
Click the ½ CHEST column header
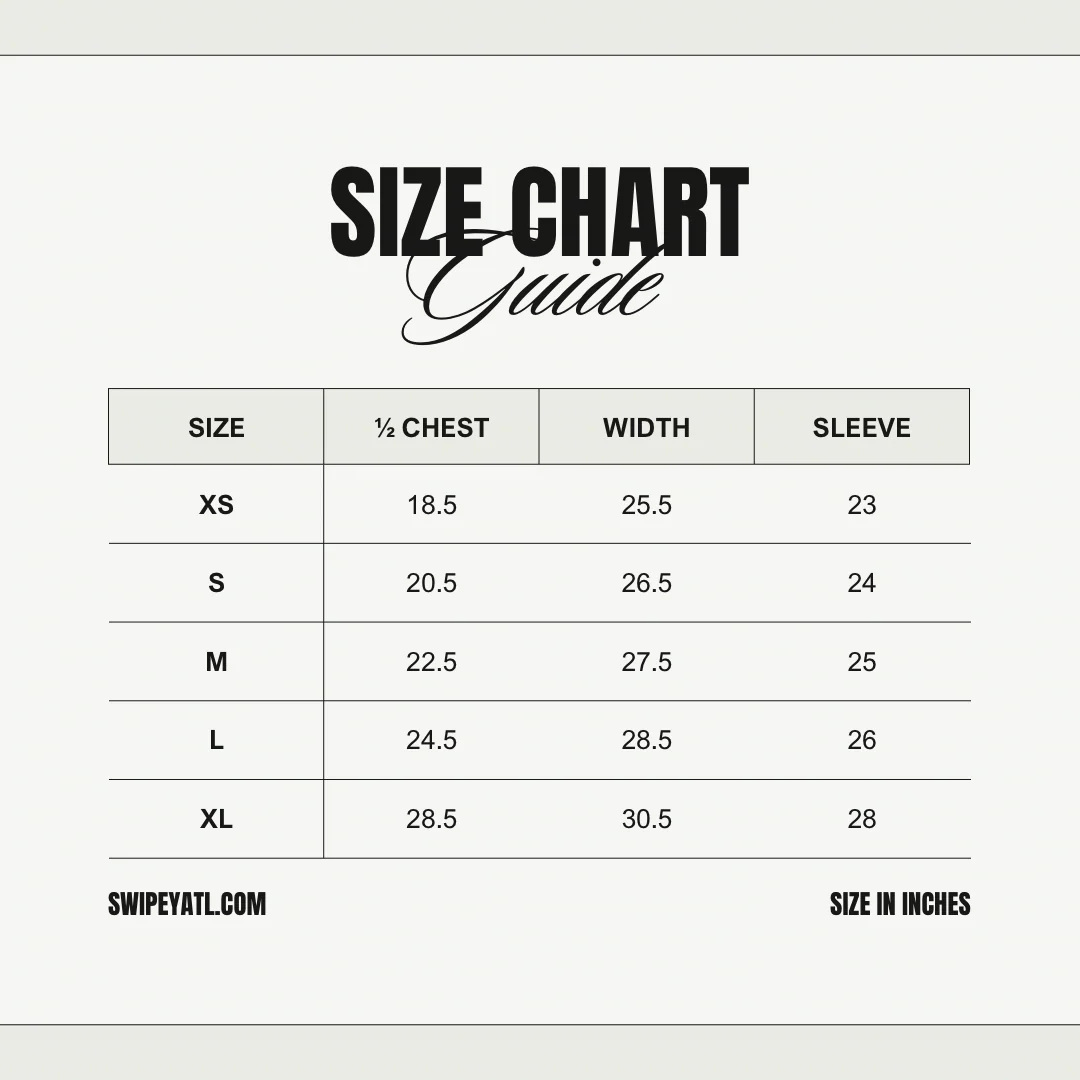[x=431, y=428]
